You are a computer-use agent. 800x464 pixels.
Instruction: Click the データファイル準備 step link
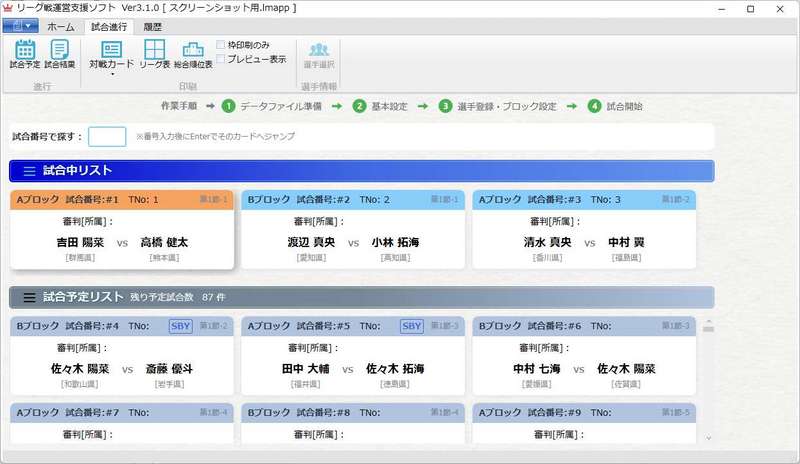(281, 106)
